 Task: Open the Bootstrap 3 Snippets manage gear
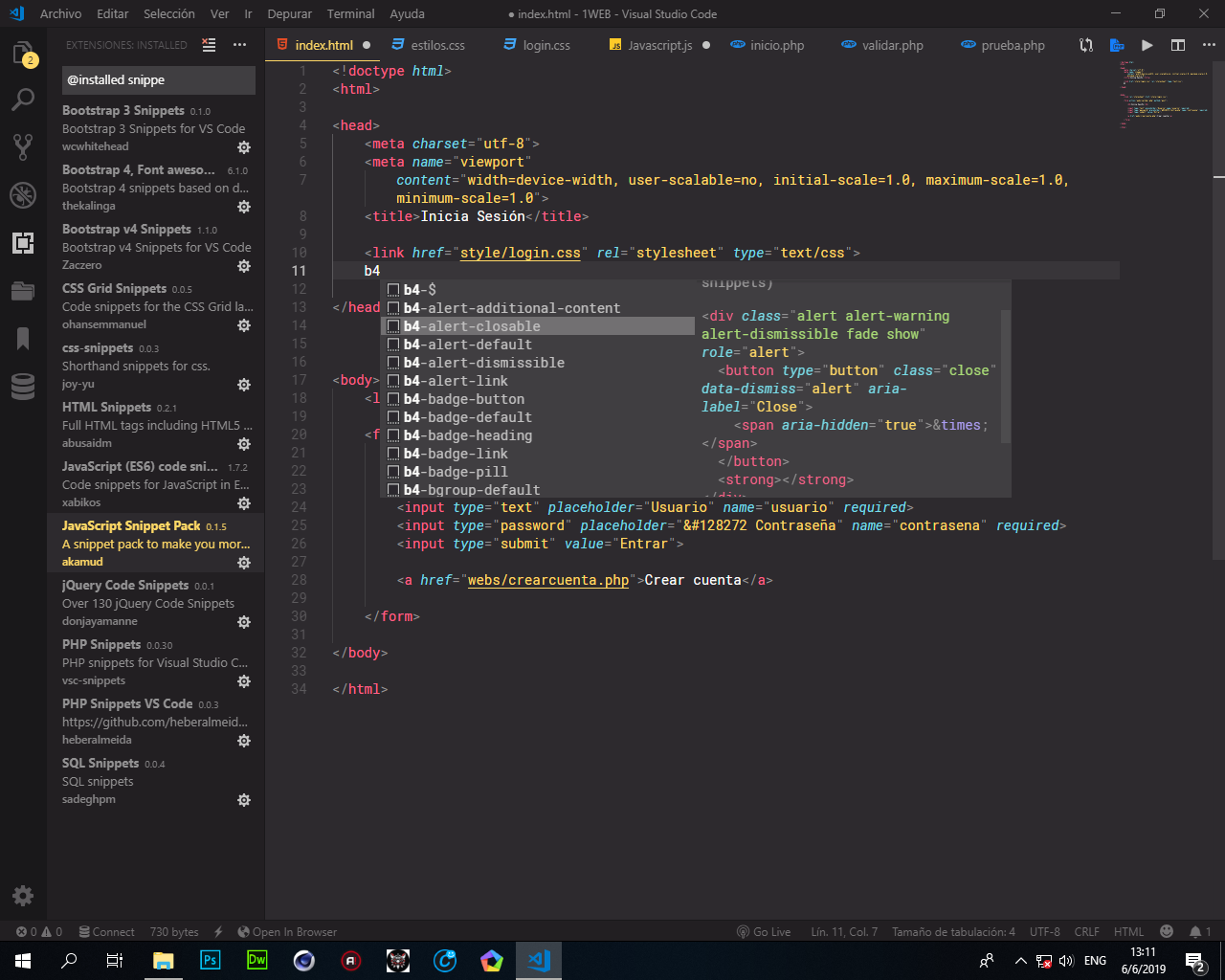(x=244, y=147)
